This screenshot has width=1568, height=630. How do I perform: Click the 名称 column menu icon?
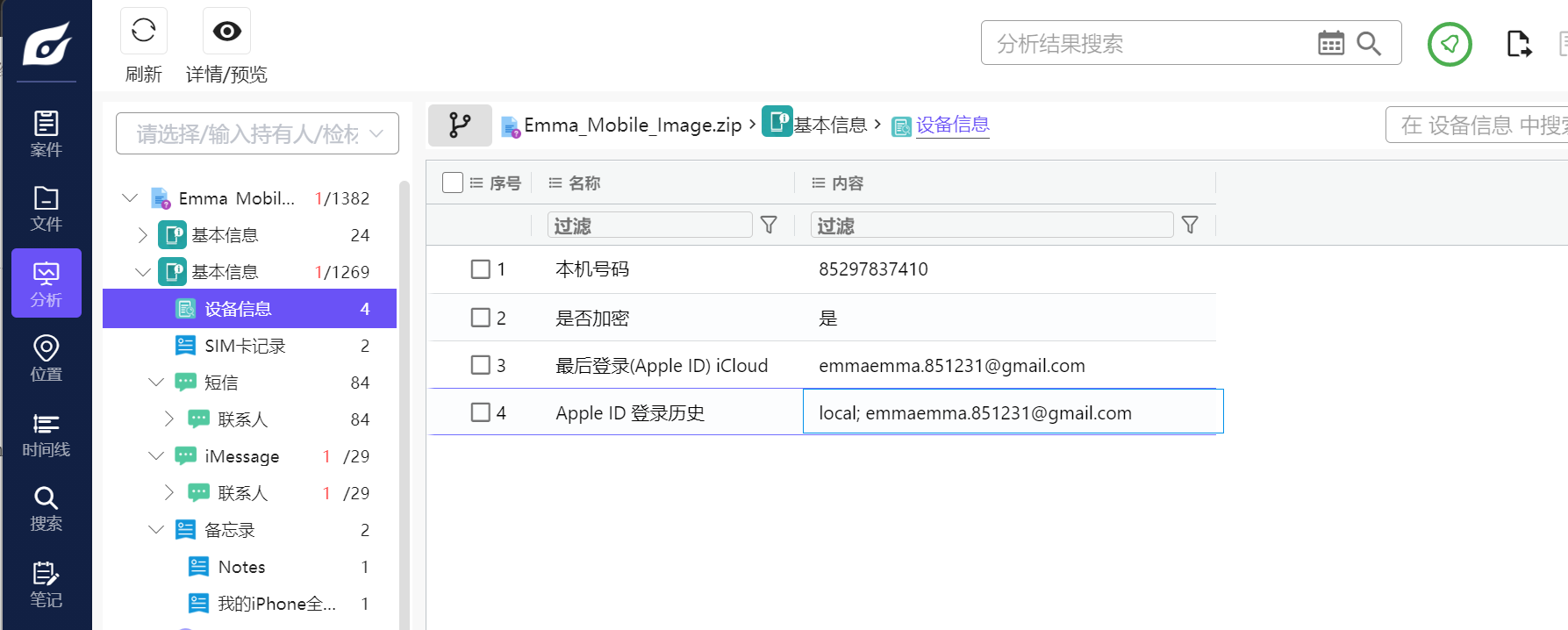point(555,183)
